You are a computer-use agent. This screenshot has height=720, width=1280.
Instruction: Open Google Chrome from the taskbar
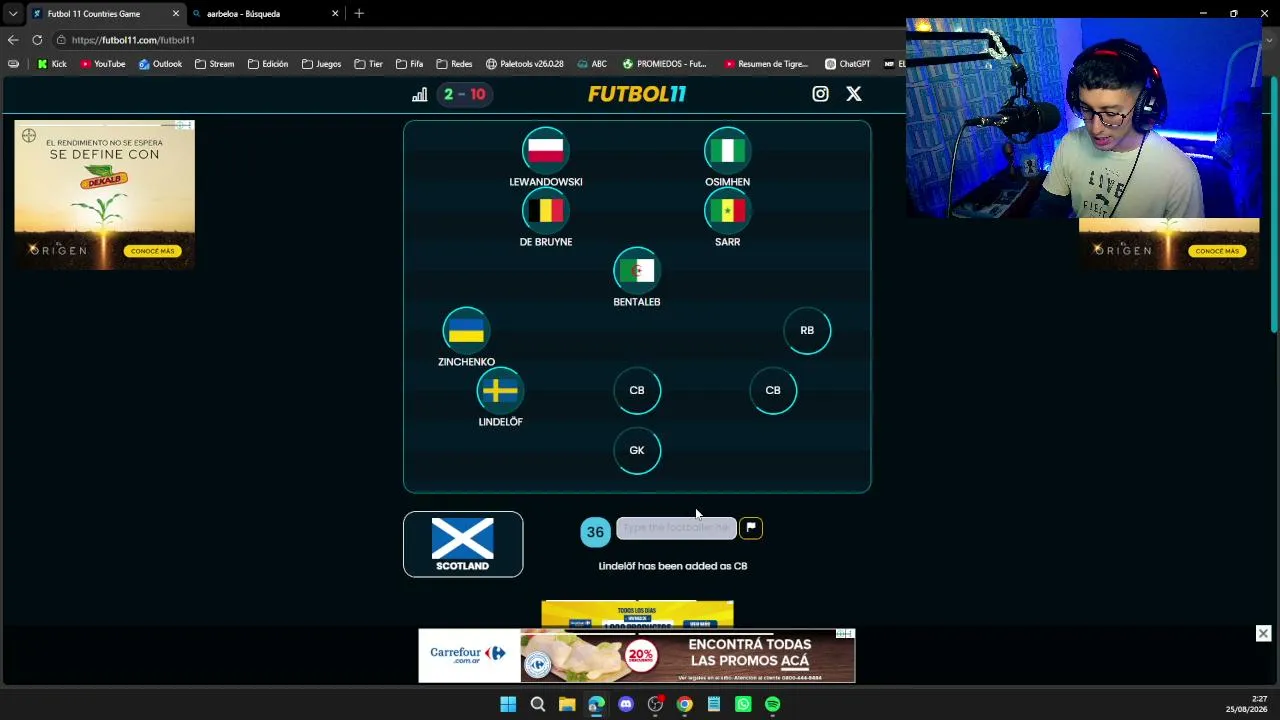pyautogui.click(x=684, y=704)
